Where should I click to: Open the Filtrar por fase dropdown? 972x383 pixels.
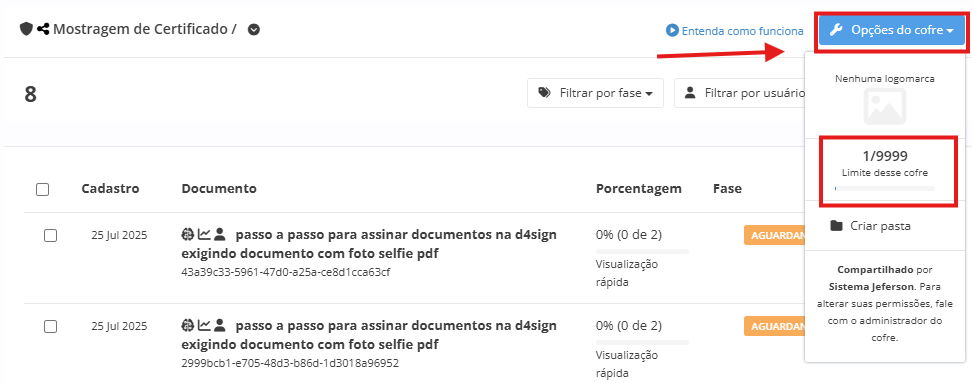[x=595, y=93]
